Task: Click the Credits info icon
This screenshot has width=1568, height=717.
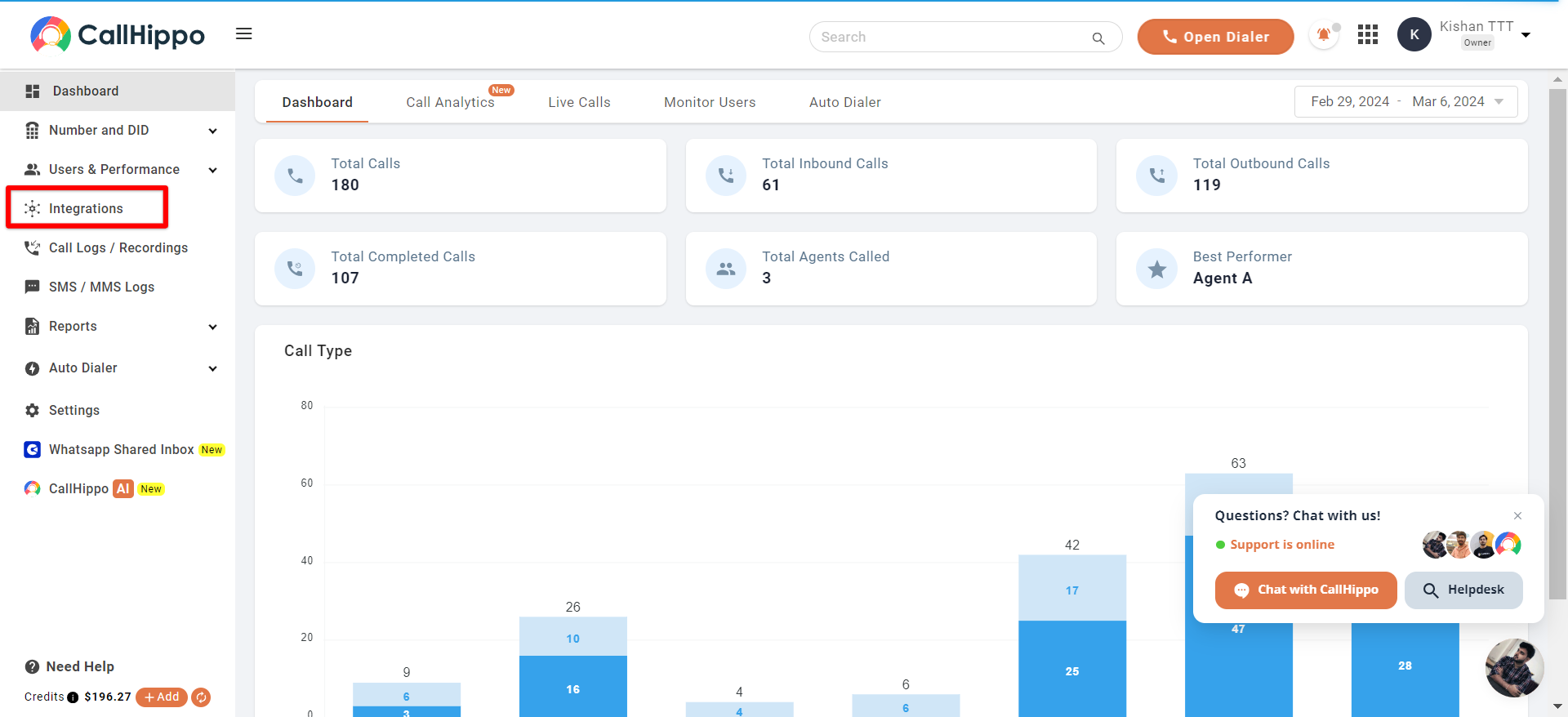Action: [73, 697]
